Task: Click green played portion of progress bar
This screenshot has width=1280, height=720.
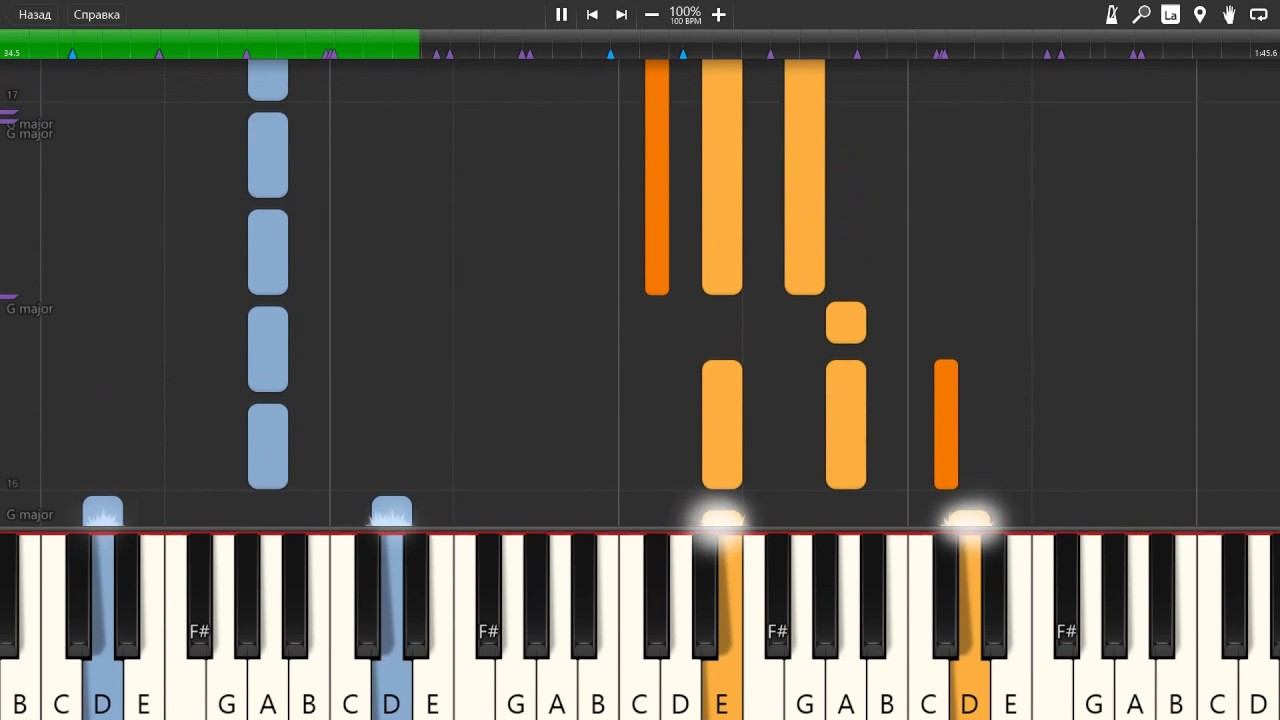Action: (x=210, y=44)
